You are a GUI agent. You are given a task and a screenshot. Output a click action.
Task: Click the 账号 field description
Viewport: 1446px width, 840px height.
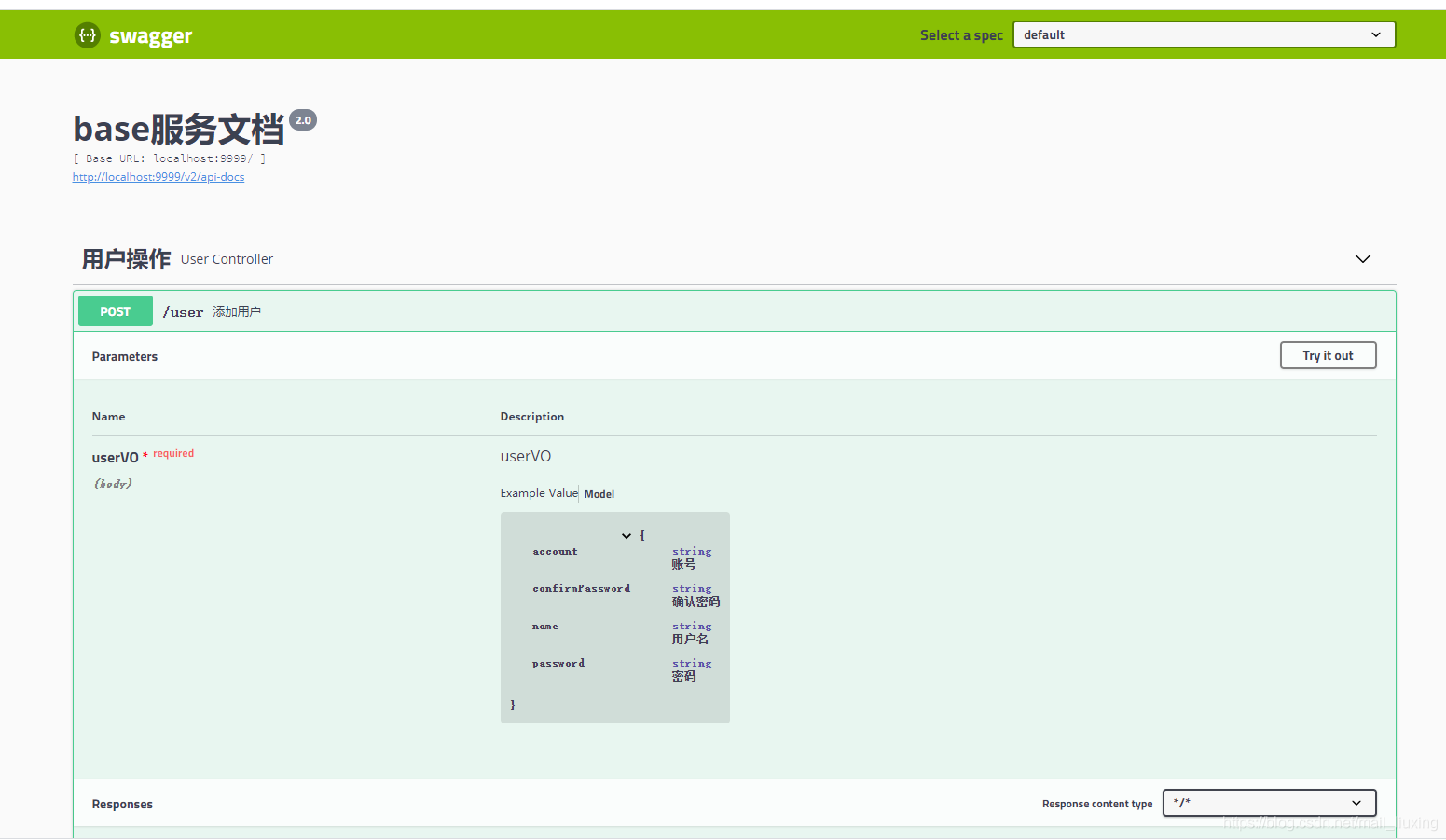pos(683,565)
